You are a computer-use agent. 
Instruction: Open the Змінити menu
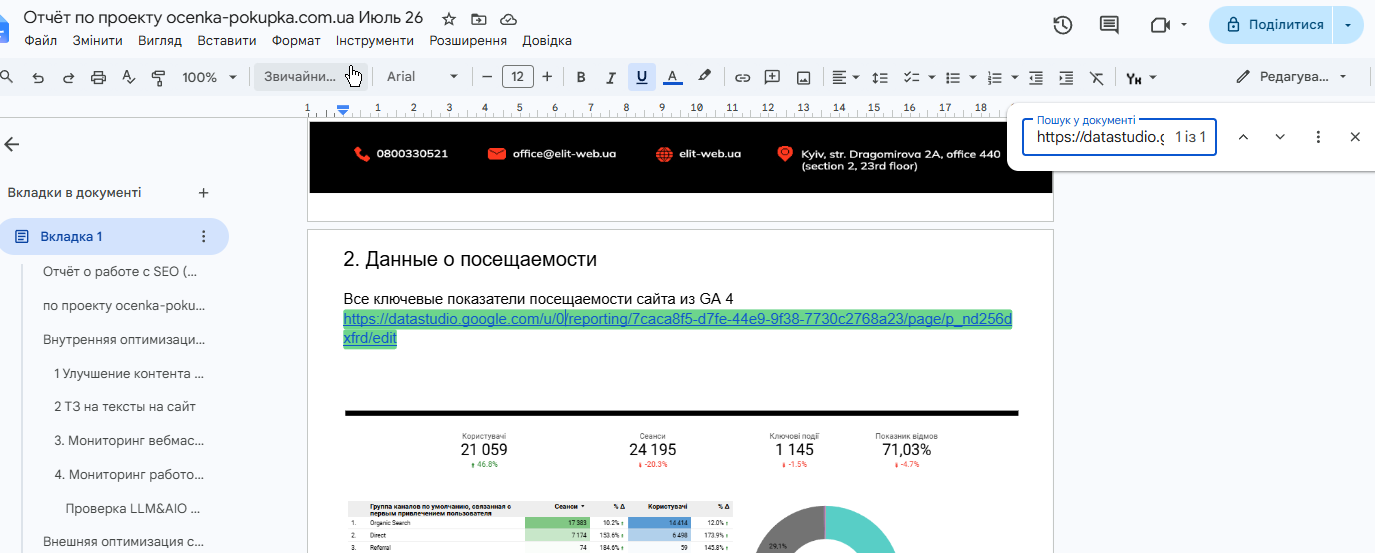click(x=98, y=41)
